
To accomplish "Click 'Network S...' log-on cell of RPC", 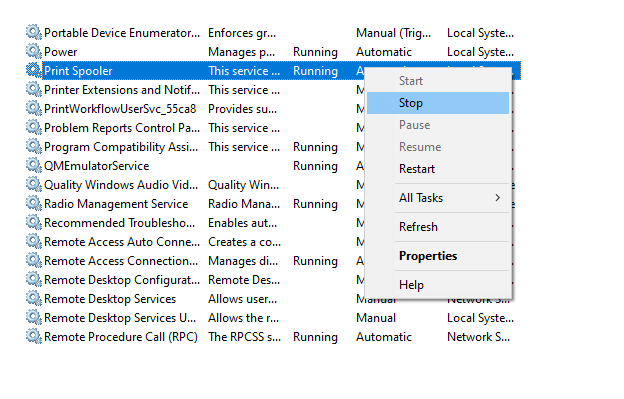I will point(478,337).
